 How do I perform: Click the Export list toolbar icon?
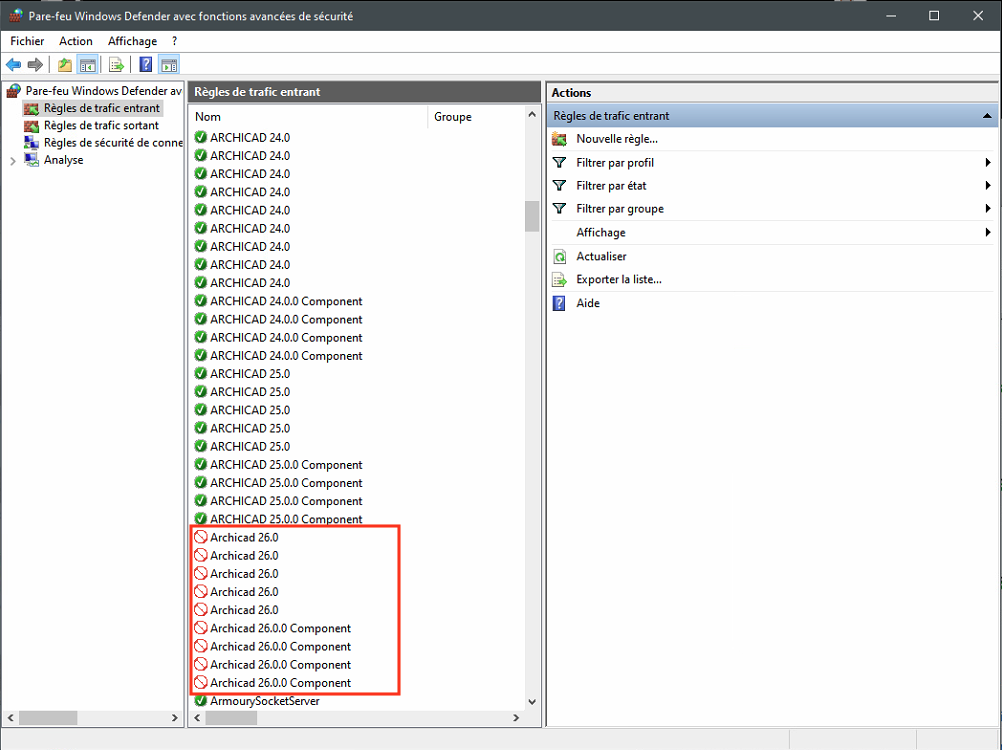[x=116, y=65]
